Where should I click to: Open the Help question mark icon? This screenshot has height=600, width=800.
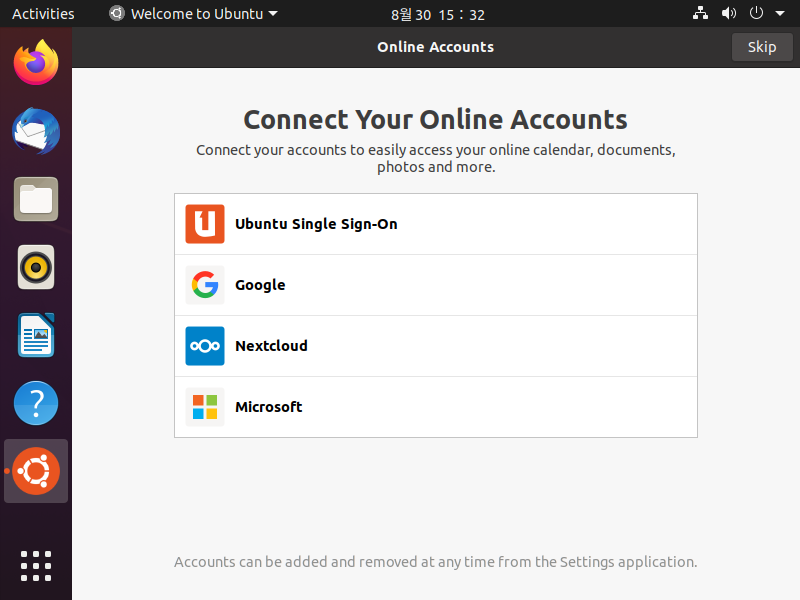click(36, 403)
